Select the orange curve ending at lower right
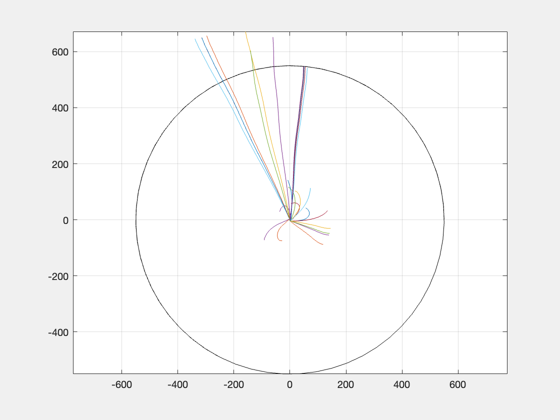The height and width of the screenshot is (420, 560). (308, 233)
